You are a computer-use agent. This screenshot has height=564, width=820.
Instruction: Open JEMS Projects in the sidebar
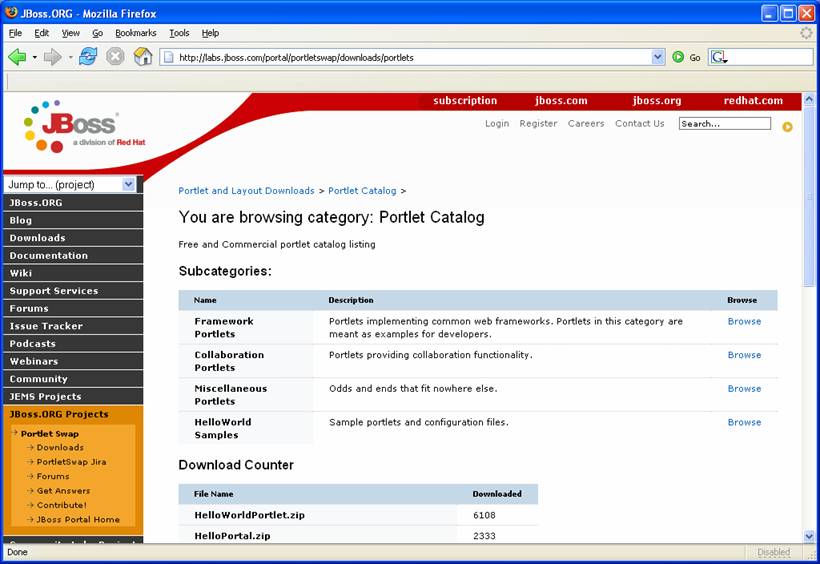73,396
